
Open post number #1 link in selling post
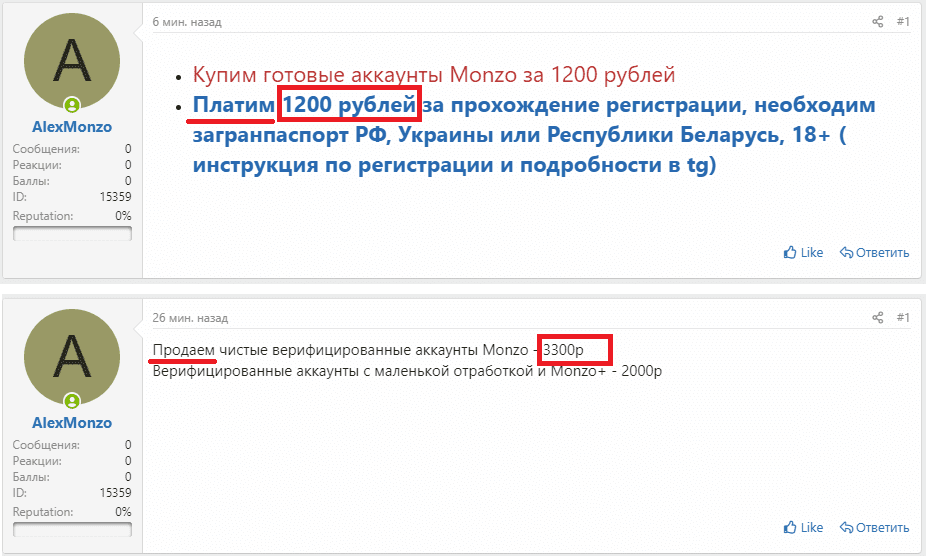903,317
